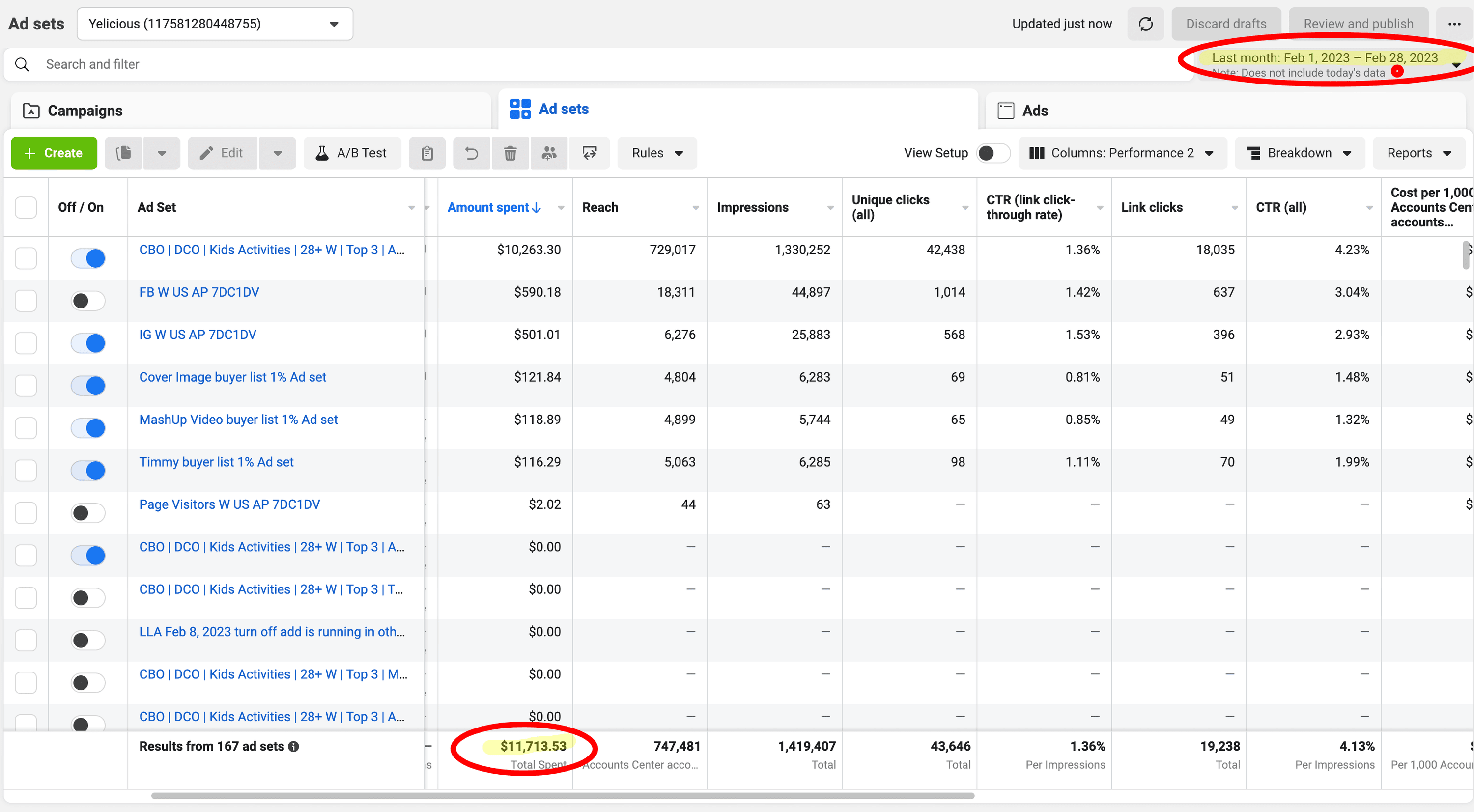This screenshot has width=1474, height=812.
Task: Open the Yelicious account dropdown
Action: [215, 24]
